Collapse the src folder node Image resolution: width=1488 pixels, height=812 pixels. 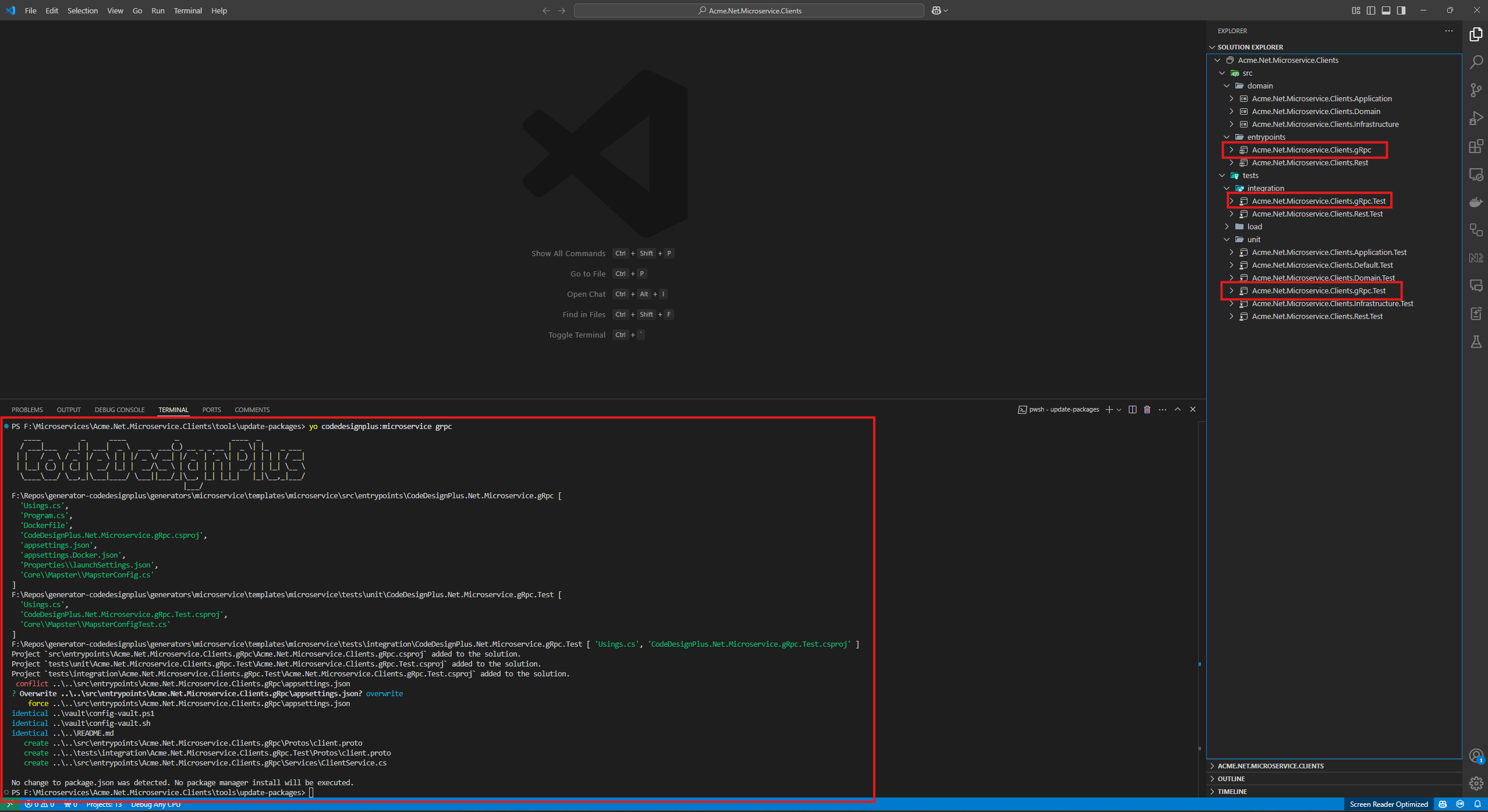click(1222, 73)
